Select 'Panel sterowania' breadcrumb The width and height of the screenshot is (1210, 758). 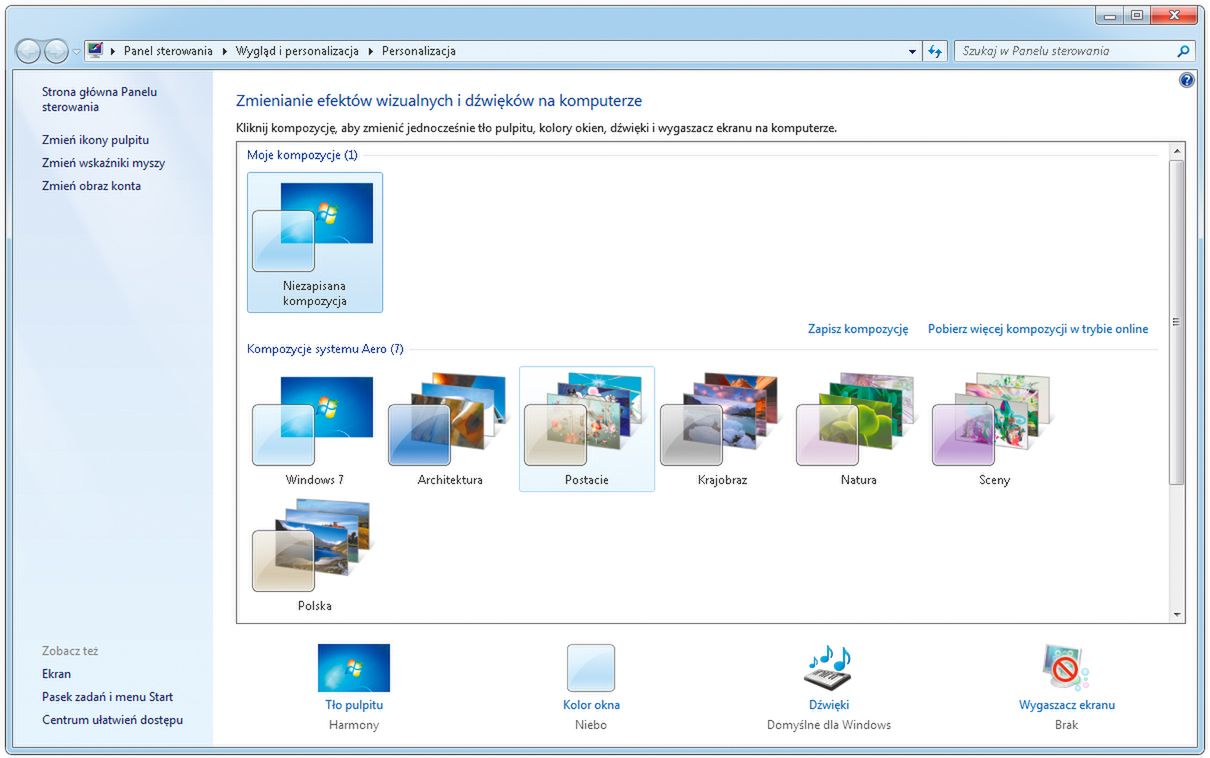[x=168, y=51]
